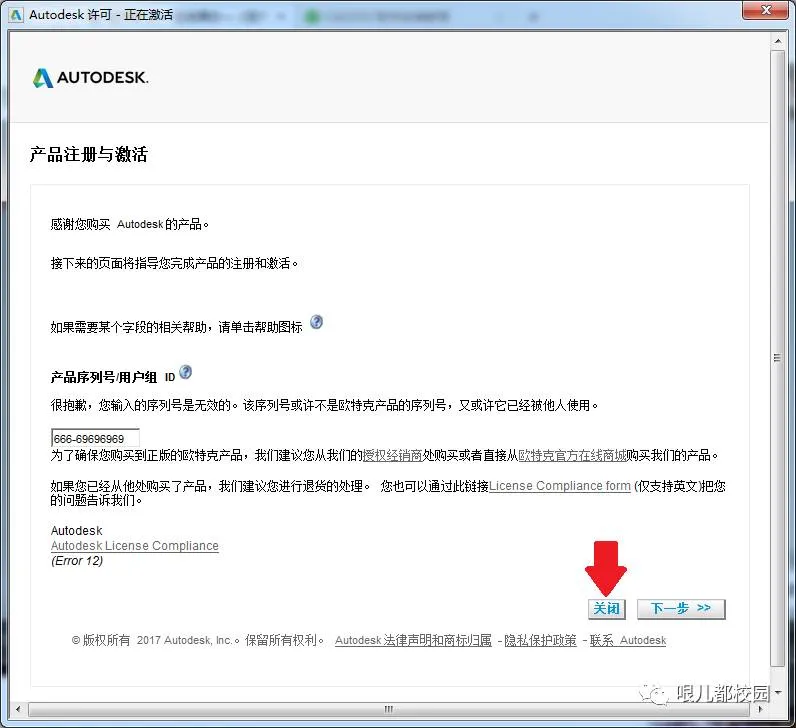Click the 感谢您购买 Autodesk 的产品 text
Screen dimensions: 796x728
pos(129,224)
